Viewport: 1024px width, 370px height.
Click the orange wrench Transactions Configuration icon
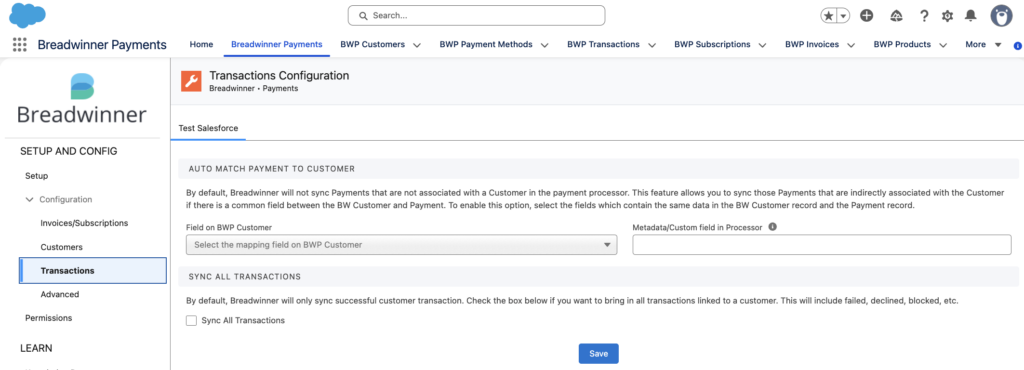click(191, 81)
